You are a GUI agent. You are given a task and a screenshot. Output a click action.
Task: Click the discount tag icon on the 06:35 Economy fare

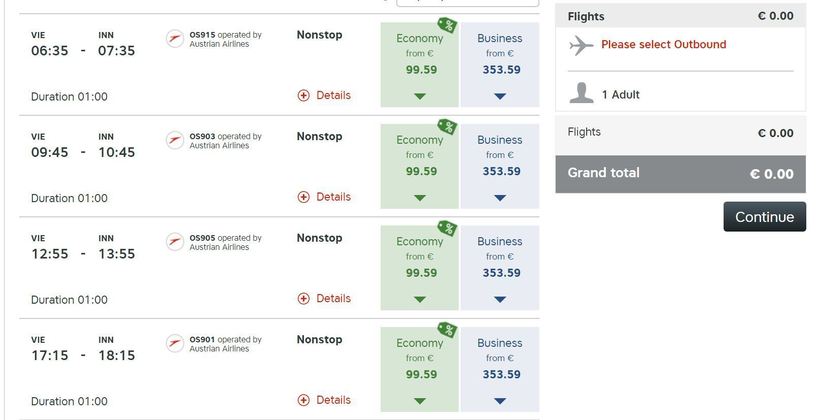447,25
